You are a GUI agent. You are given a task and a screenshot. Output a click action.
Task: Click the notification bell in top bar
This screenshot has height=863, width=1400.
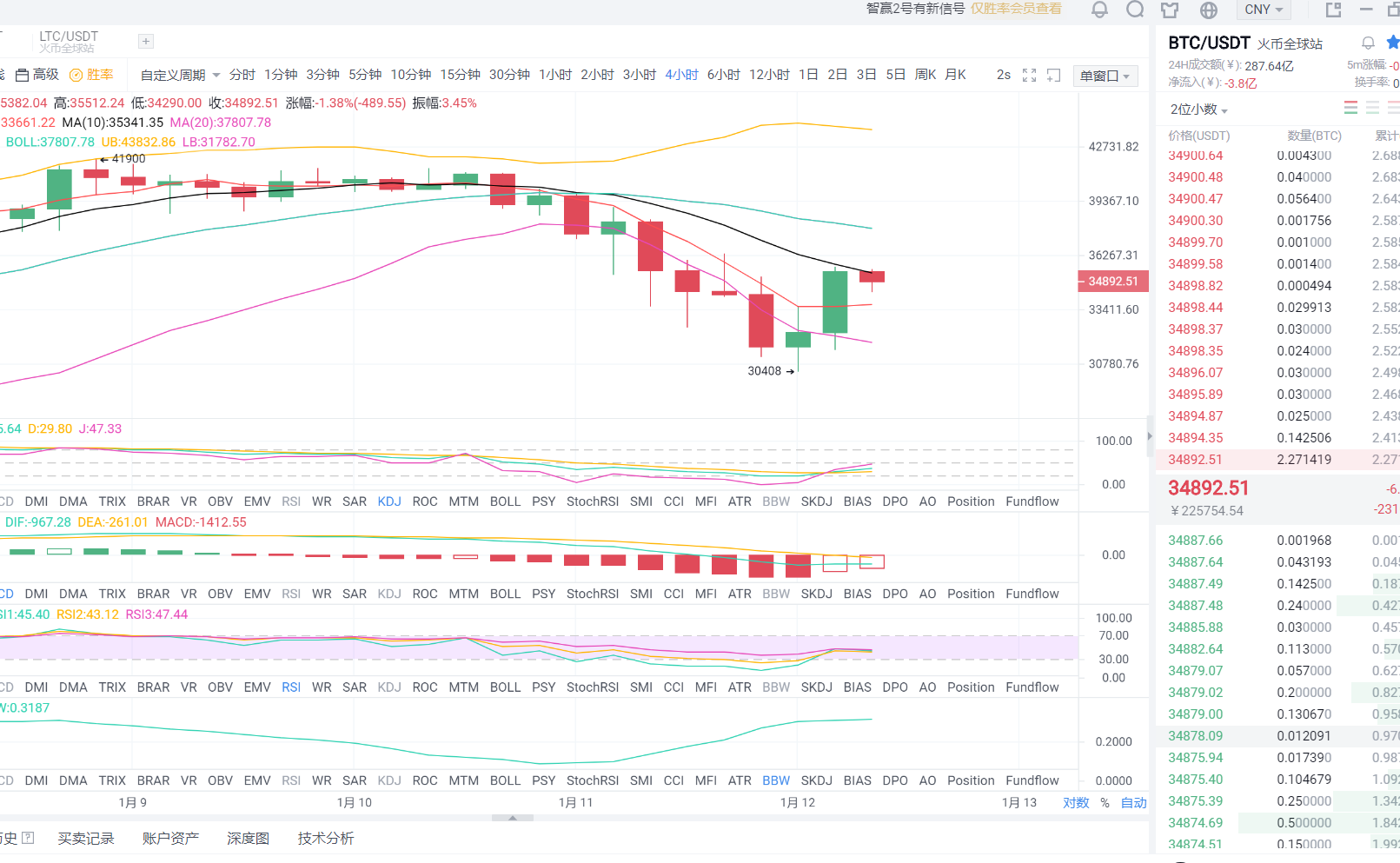point(1099,10)
